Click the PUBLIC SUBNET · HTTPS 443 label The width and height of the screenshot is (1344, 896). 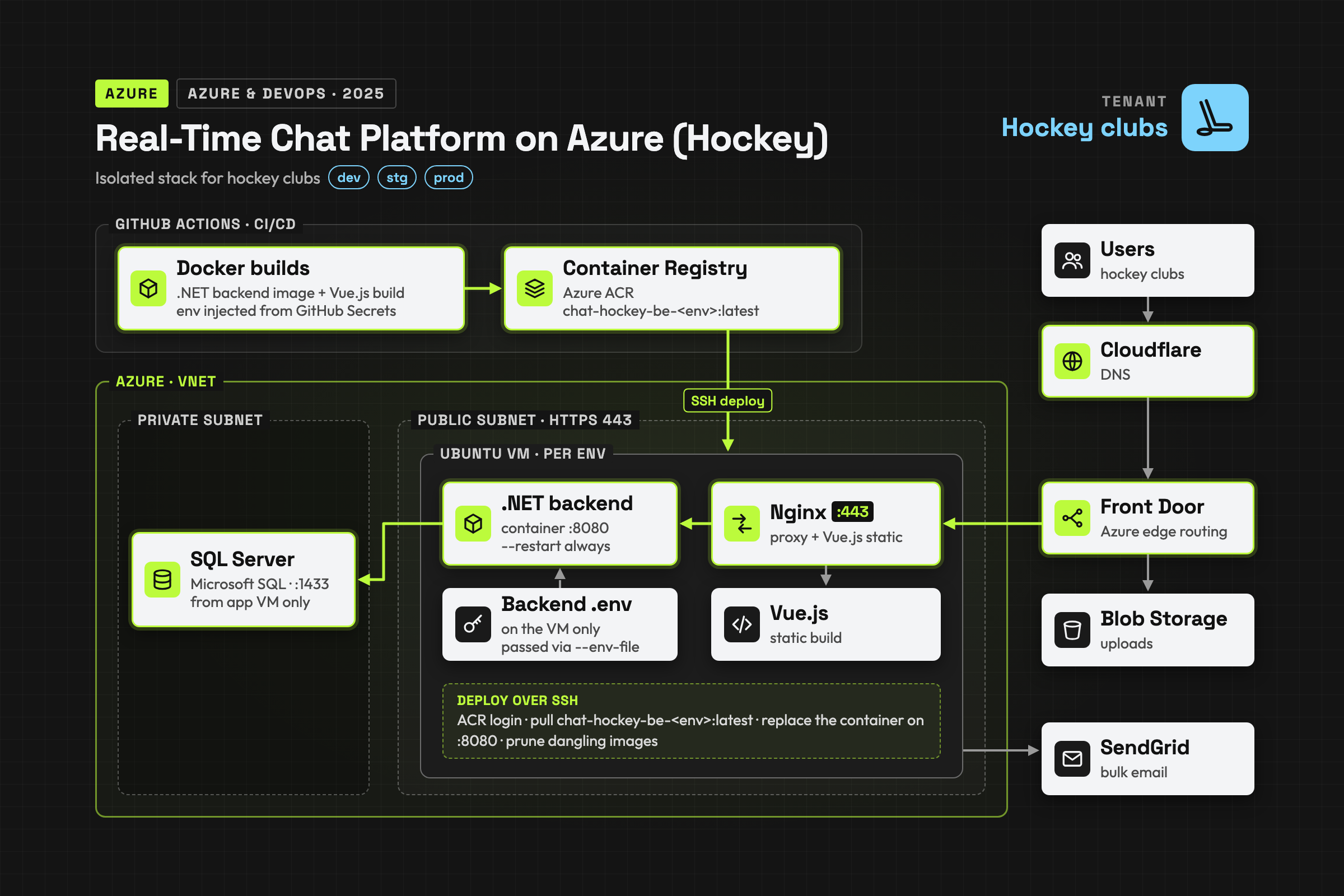(x=525, y=421)
